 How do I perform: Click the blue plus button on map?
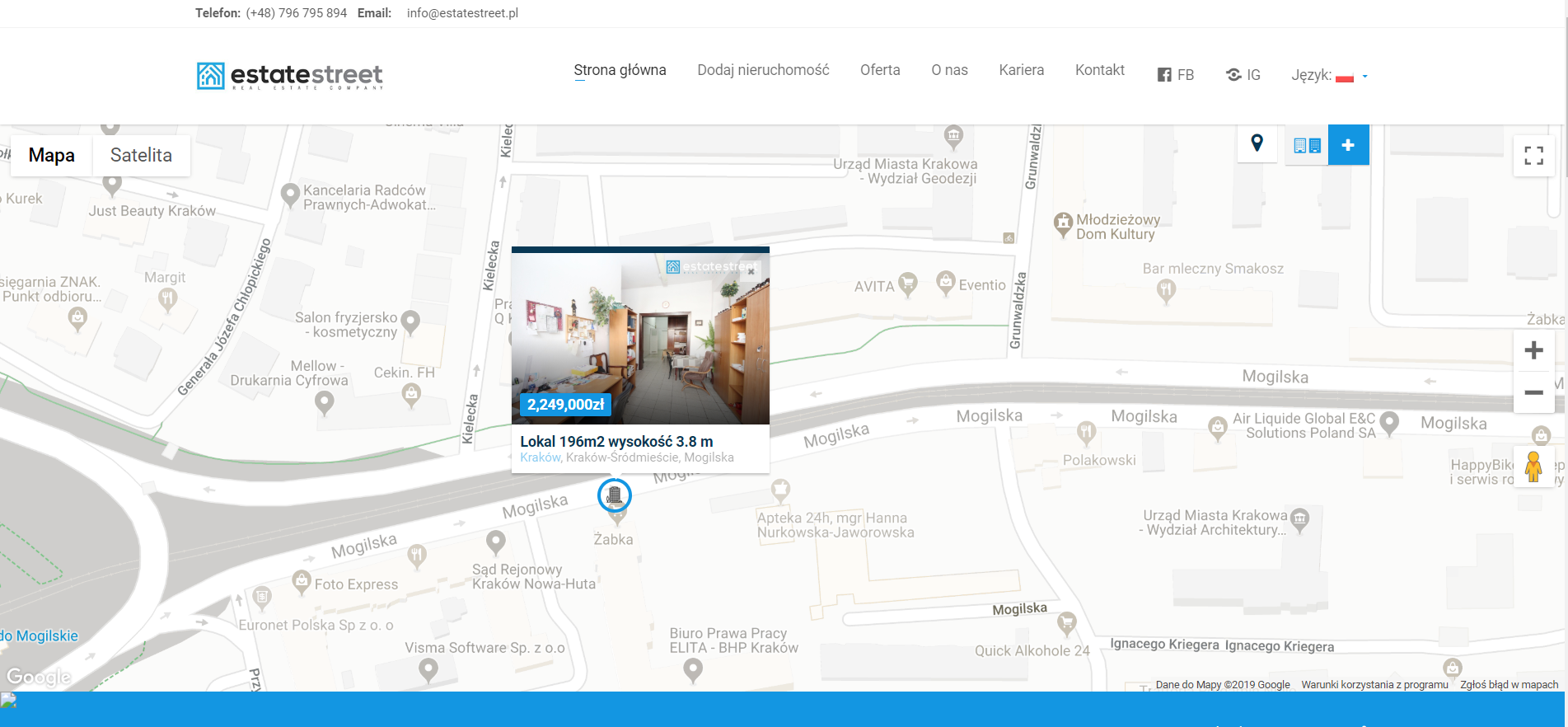pyautogui.click(x=1348, y=145)
